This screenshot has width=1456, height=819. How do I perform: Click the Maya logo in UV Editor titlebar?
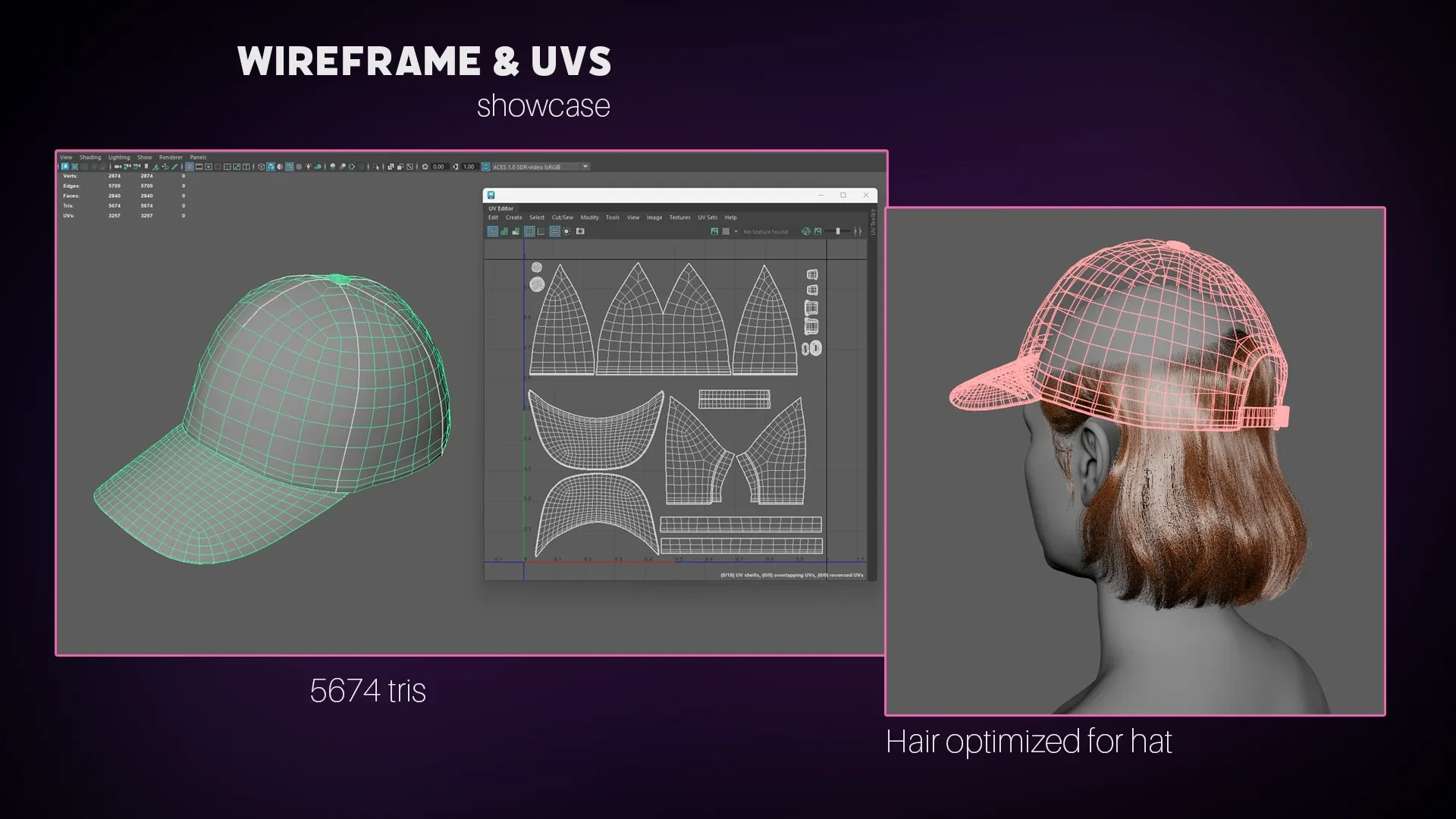[x=491, y=195]
